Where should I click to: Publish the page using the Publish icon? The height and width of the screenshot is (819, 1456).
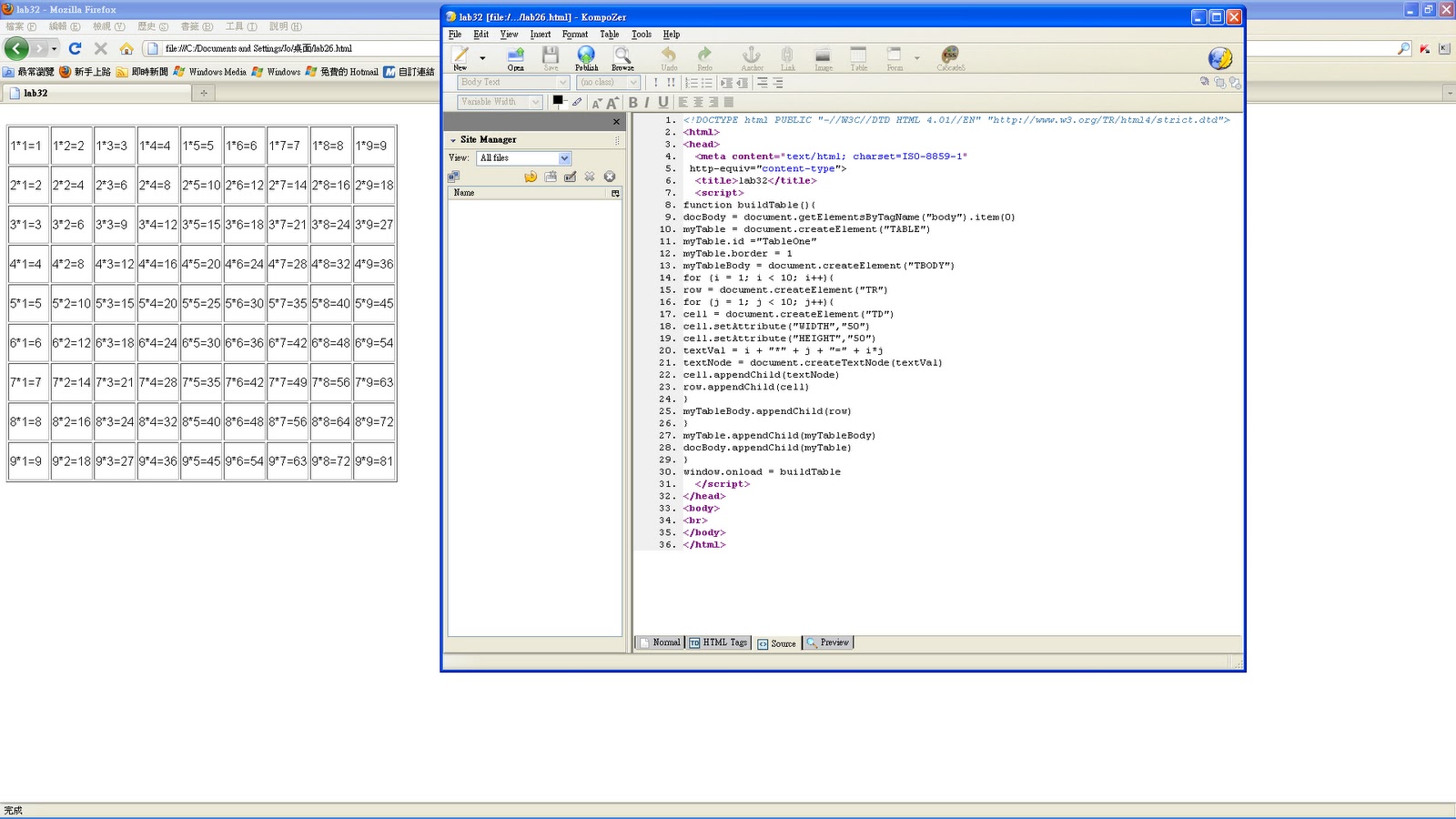587,58
